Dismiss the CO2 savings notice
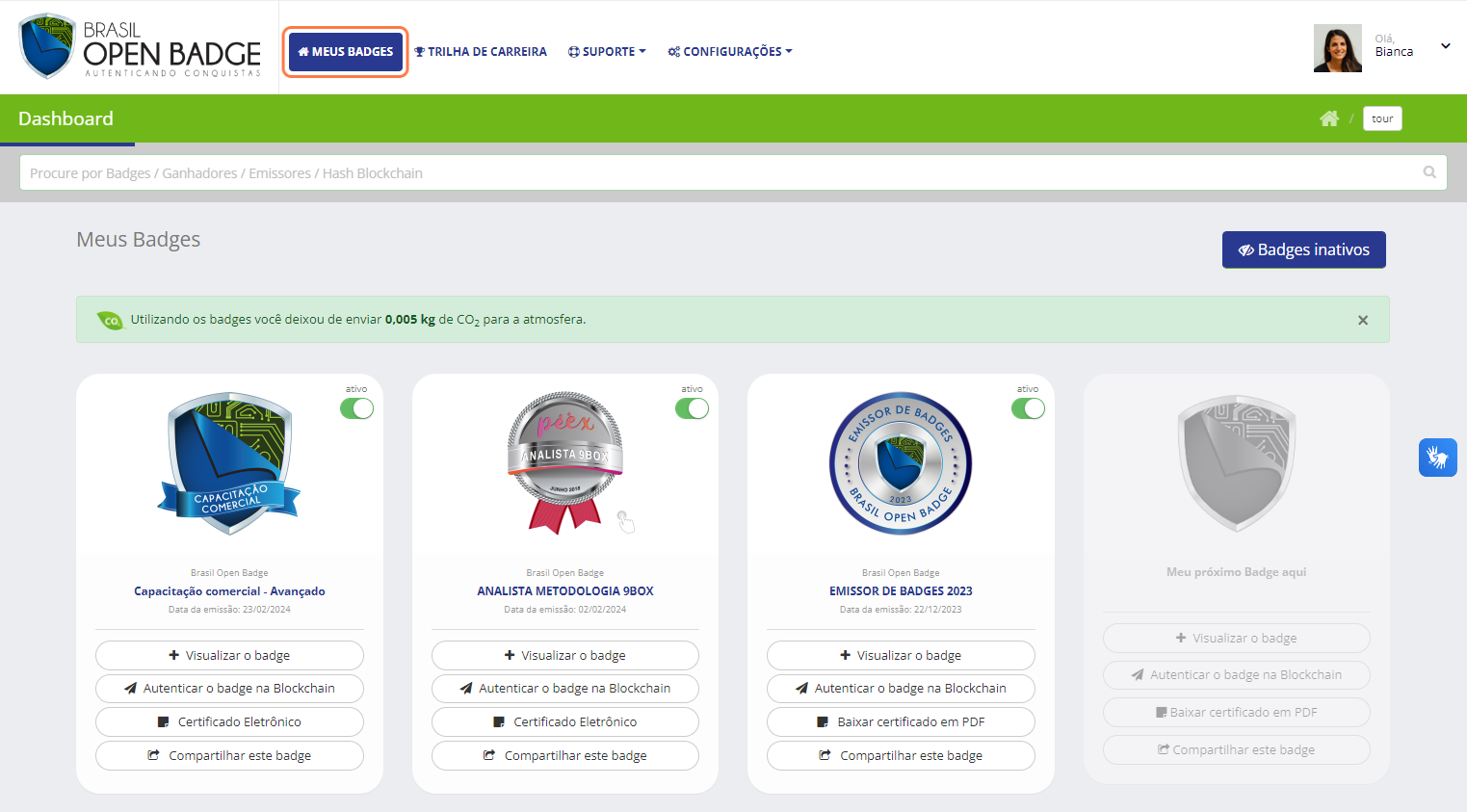This screenshot has width=1467, height=812. pyautogui.click(x=1363, y=320)
